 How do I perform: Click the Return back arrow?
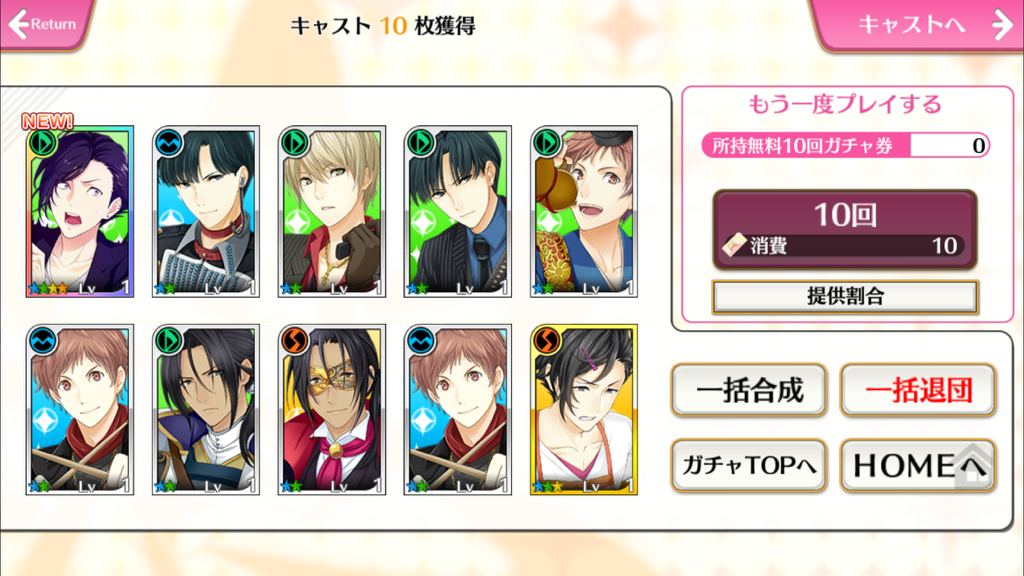(20, 24)
